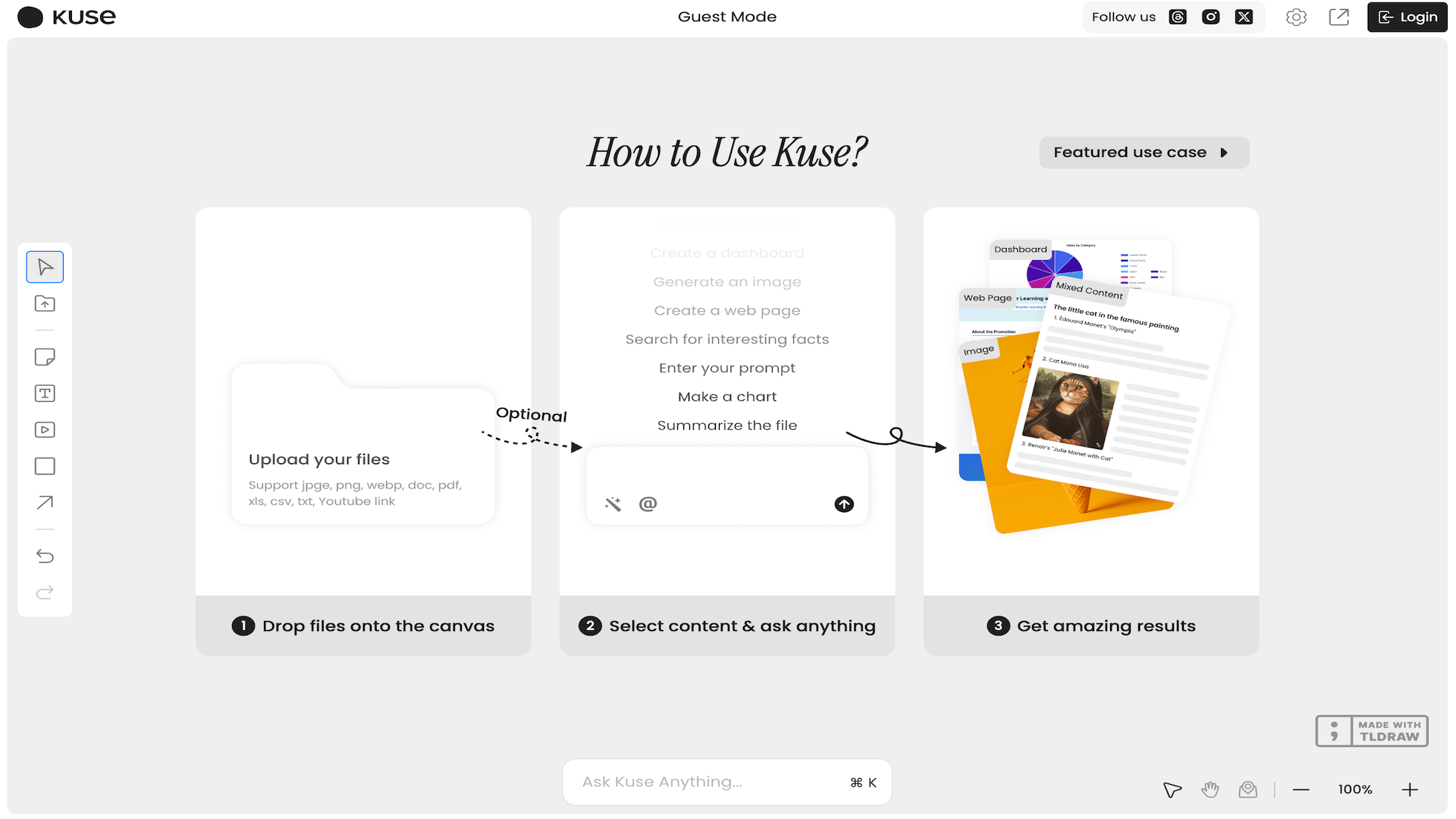Select the cursor selection tool

pos(45,266)
